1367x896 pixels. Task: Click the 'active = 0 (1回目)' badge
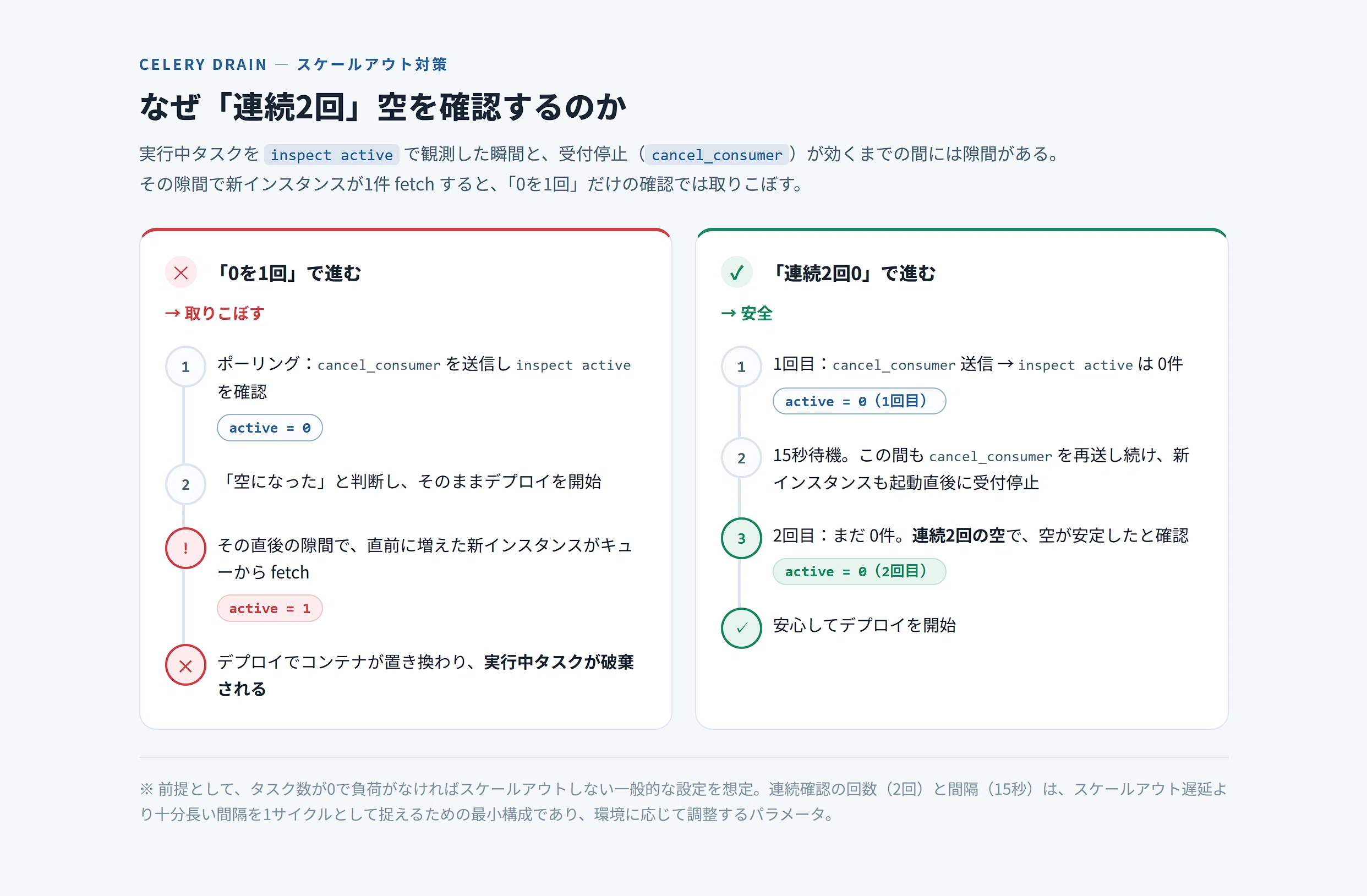tap(859, 401)
